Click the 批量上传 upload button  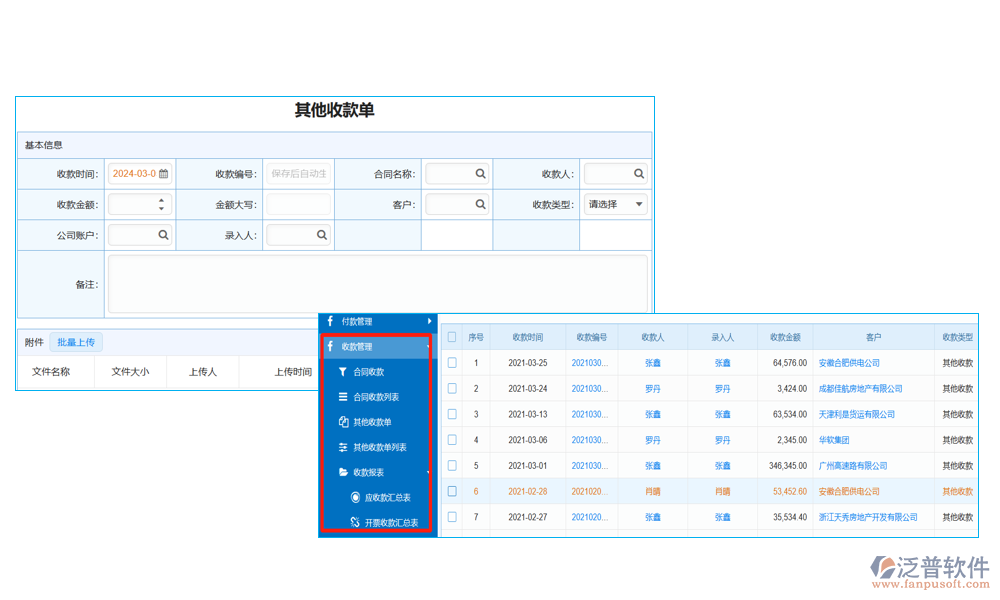tap(76, 342)
